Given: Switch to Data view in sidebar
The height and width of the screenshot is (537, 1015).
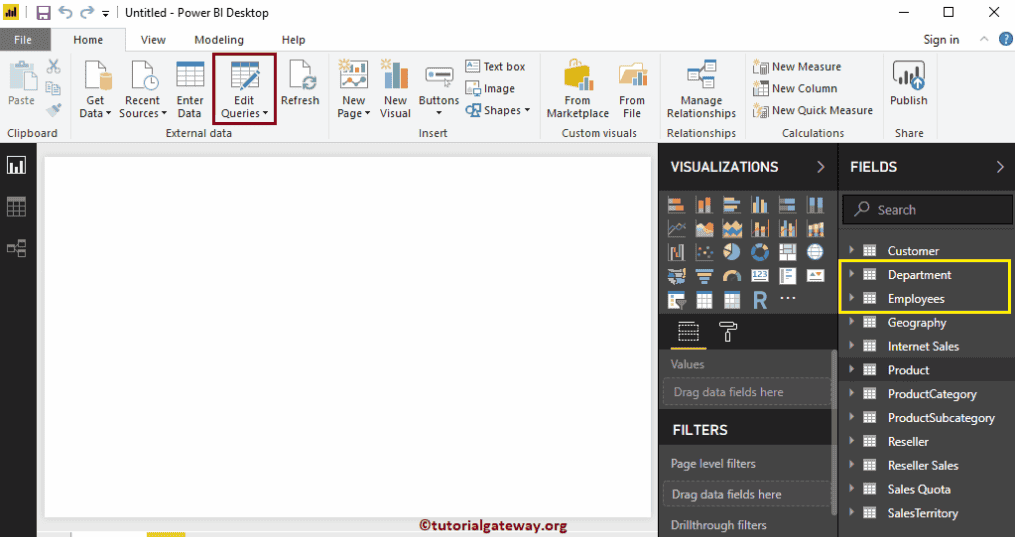Looking at the screenshot, I should coord(16,207).
